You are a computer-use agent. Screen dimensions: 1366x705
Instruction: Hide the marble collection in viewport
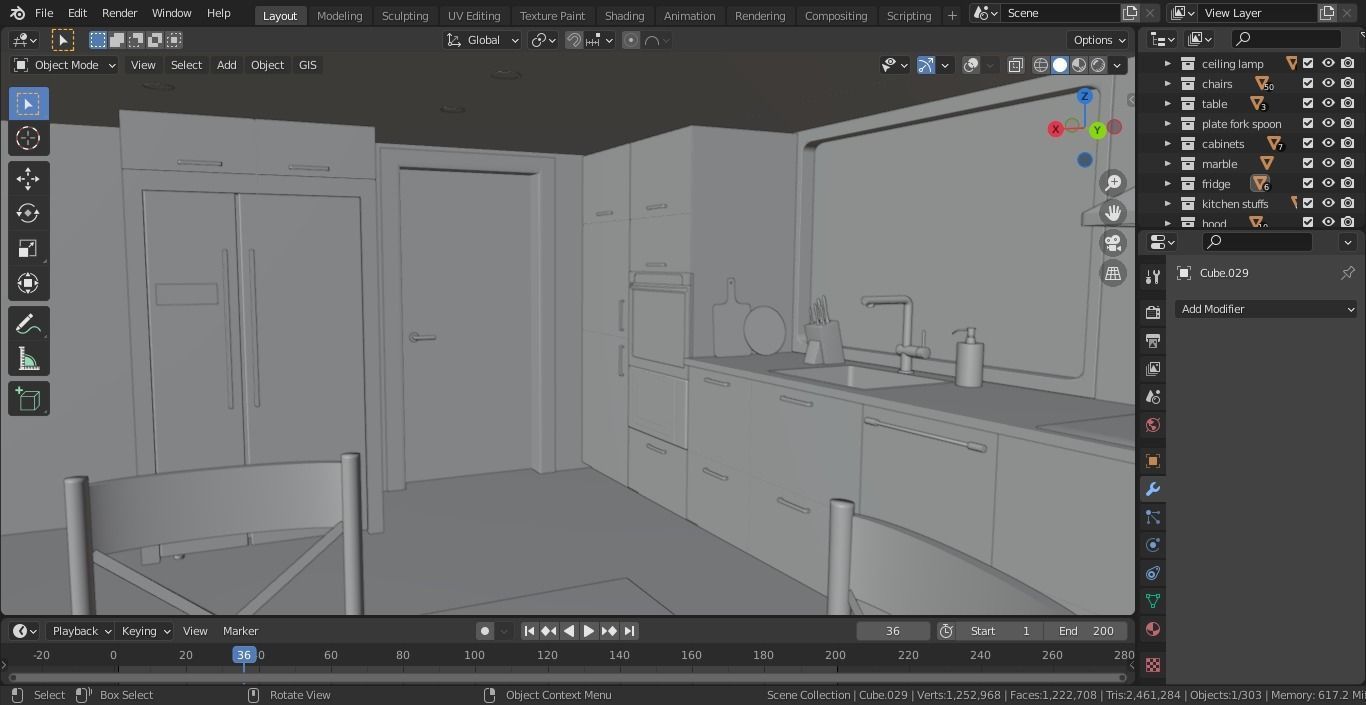click(1328, 163)
